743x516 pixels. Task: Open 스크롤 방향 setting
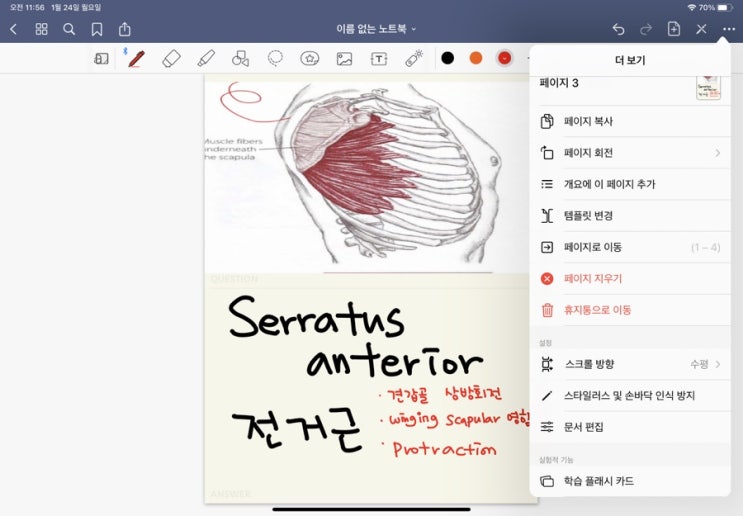(x=630, y=364)
